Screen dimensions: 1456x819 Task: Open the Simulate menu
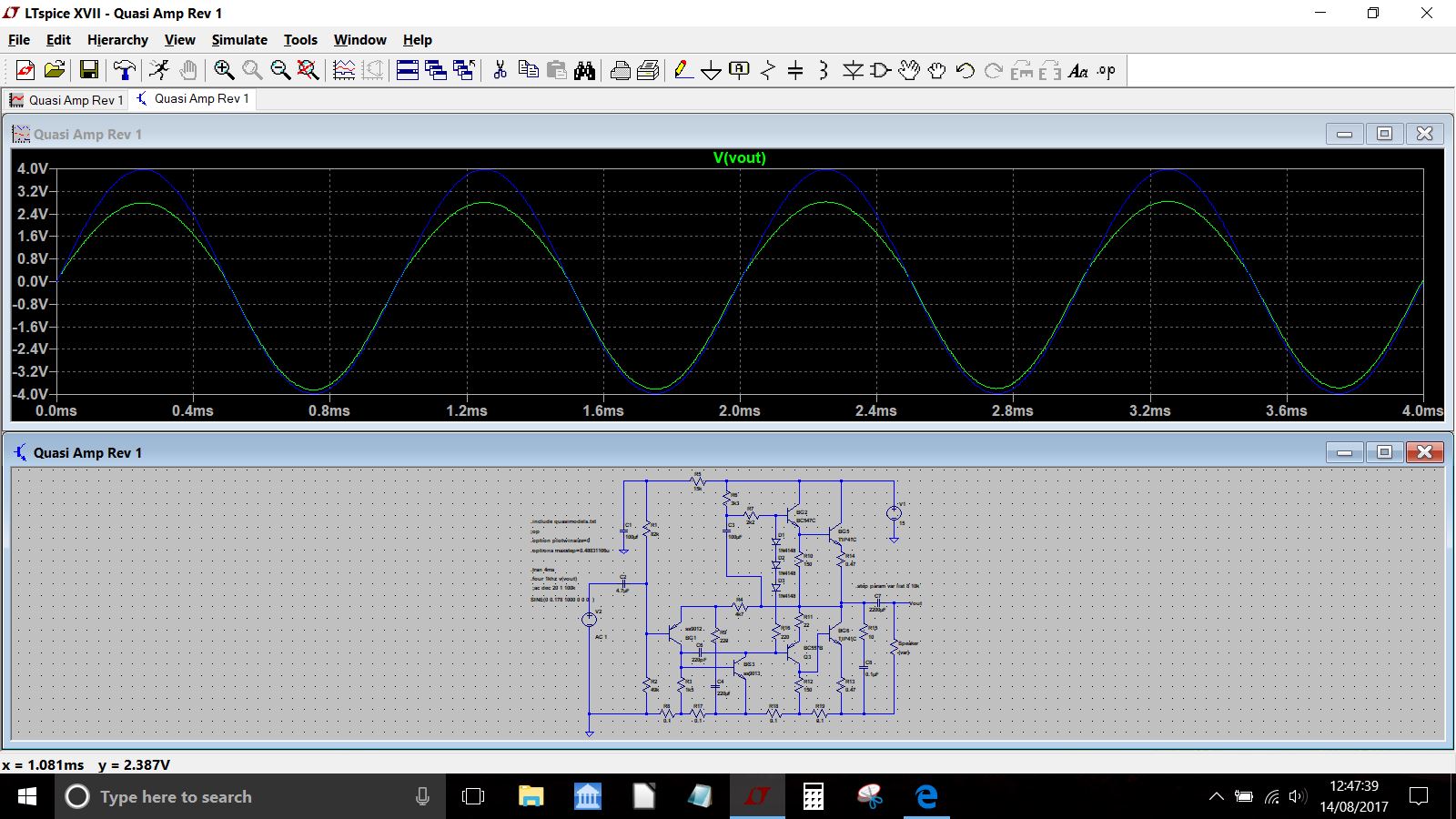point(239,39)
